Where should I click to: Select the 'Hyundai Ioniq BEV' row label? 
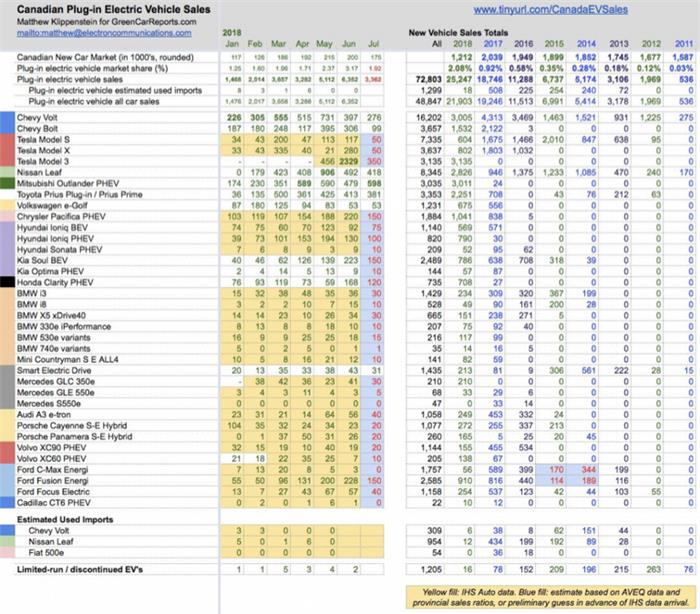(x=52, y=227)
